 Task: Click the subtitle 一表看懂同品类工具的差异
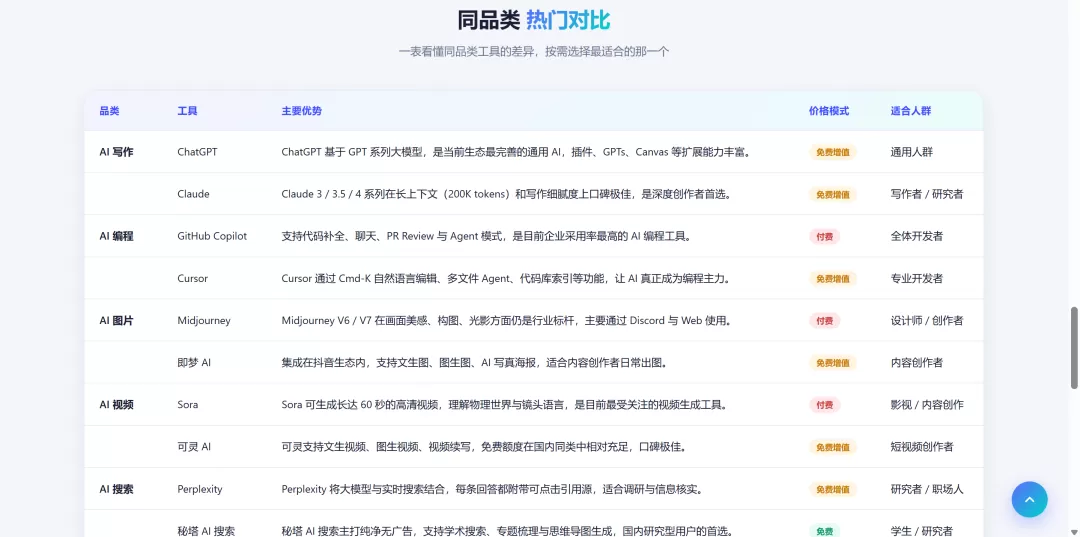[x=534, y=52]
